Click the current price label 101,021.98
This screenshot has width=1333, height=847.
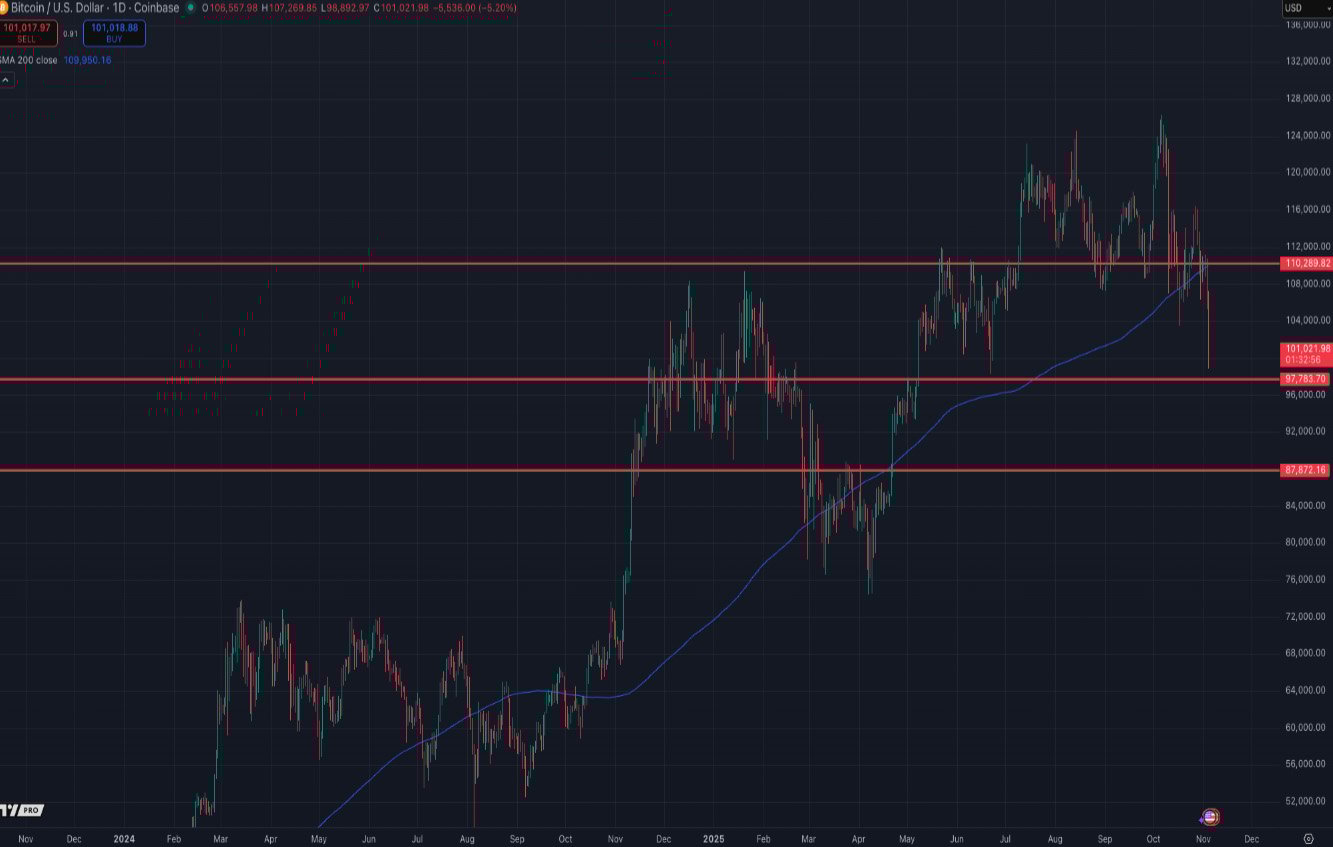click(1306, 348)
